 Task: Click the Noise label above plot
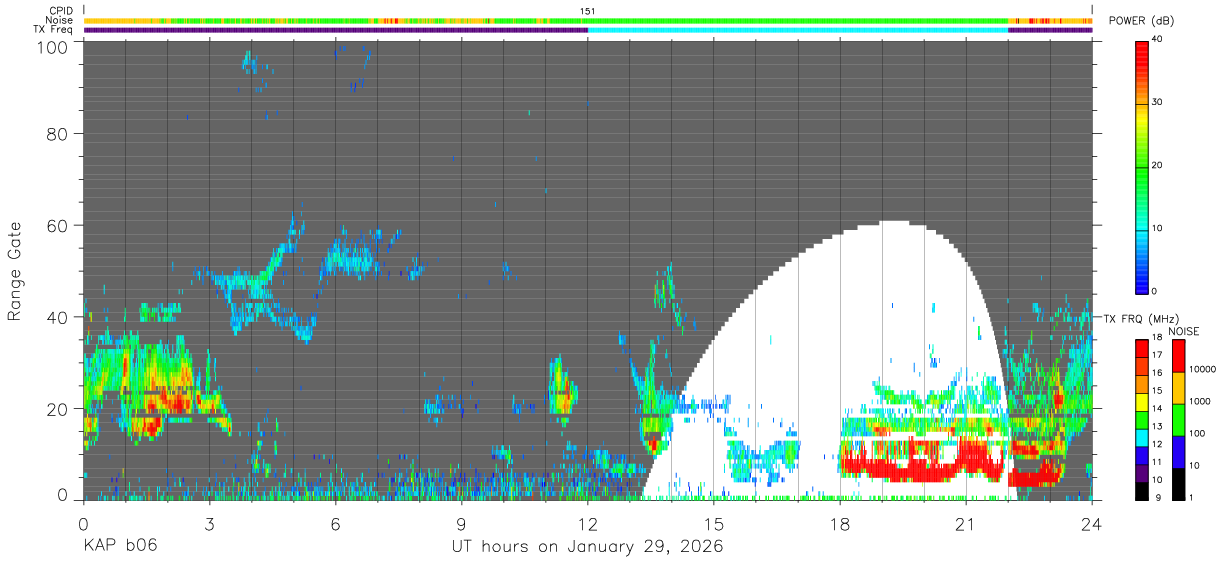click(x=59, y=20)
